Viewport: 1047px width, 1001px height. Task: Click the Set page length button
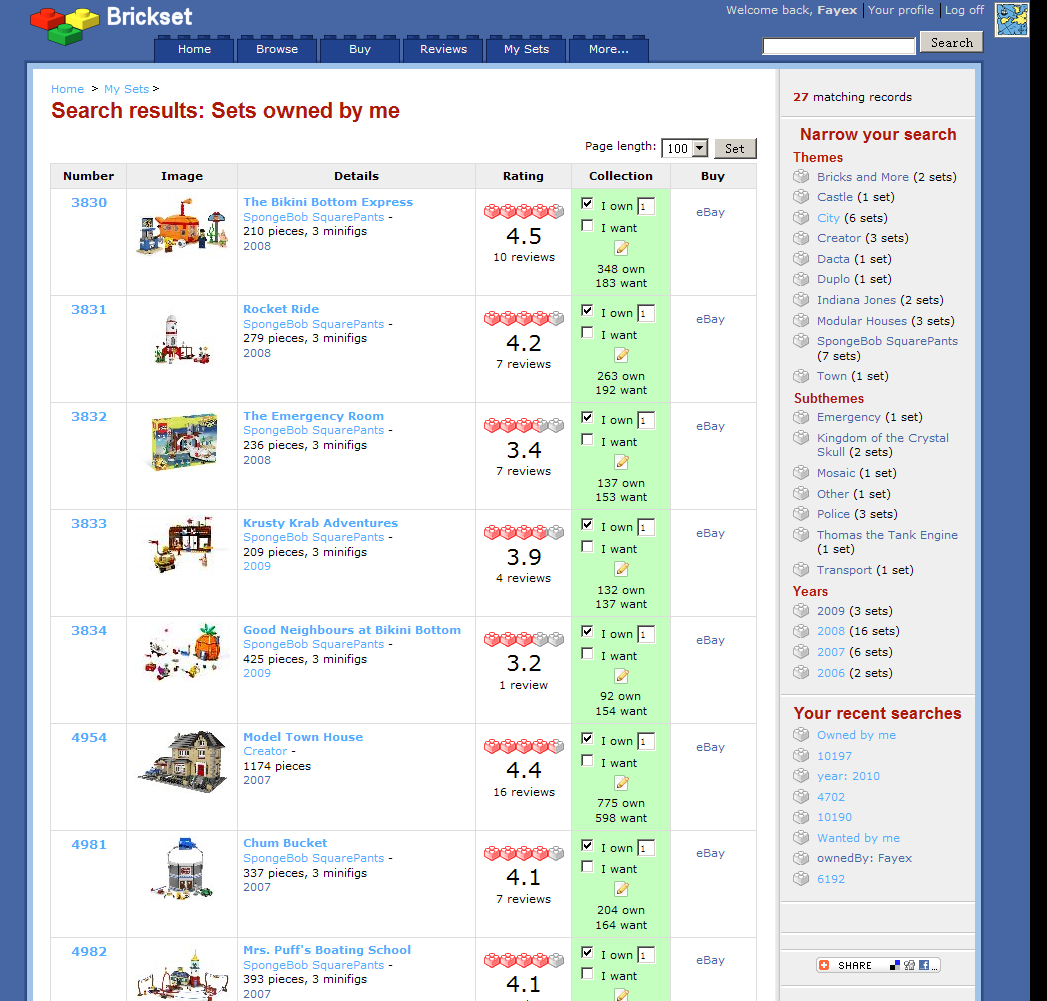click(735, 148)
